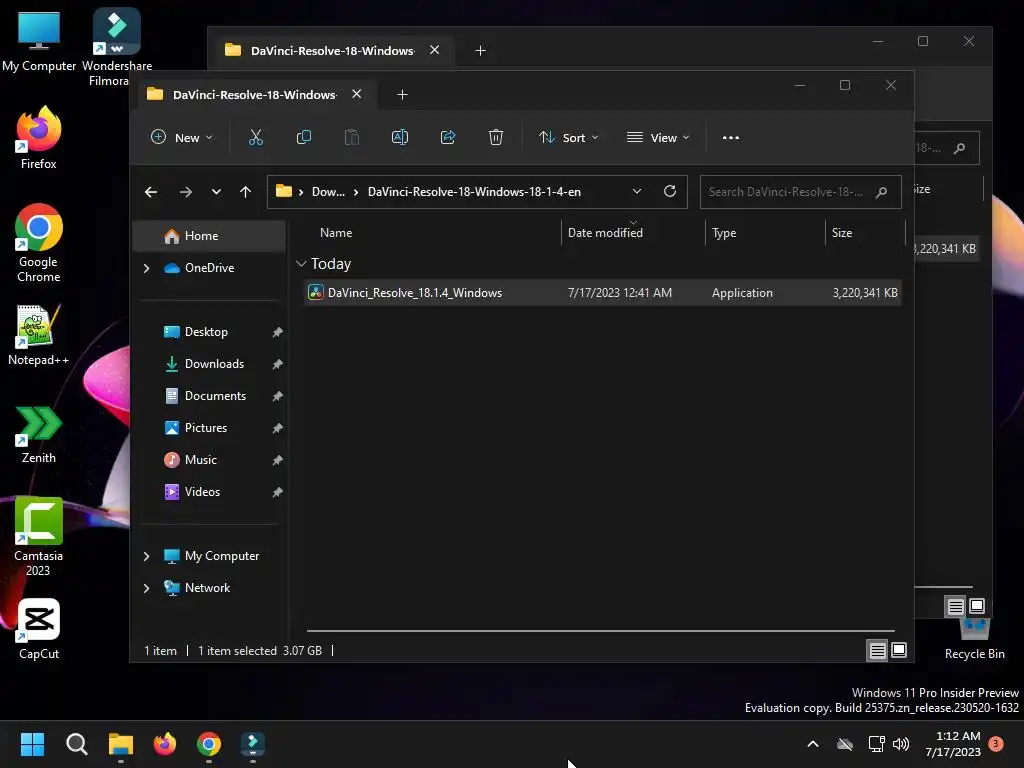
Task: Select the CapCut desktop shortcut
Action: (39, 630)
